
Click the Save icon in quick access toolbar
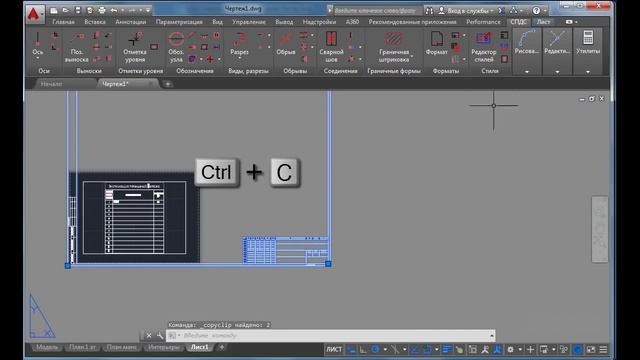tap(78, 10)
